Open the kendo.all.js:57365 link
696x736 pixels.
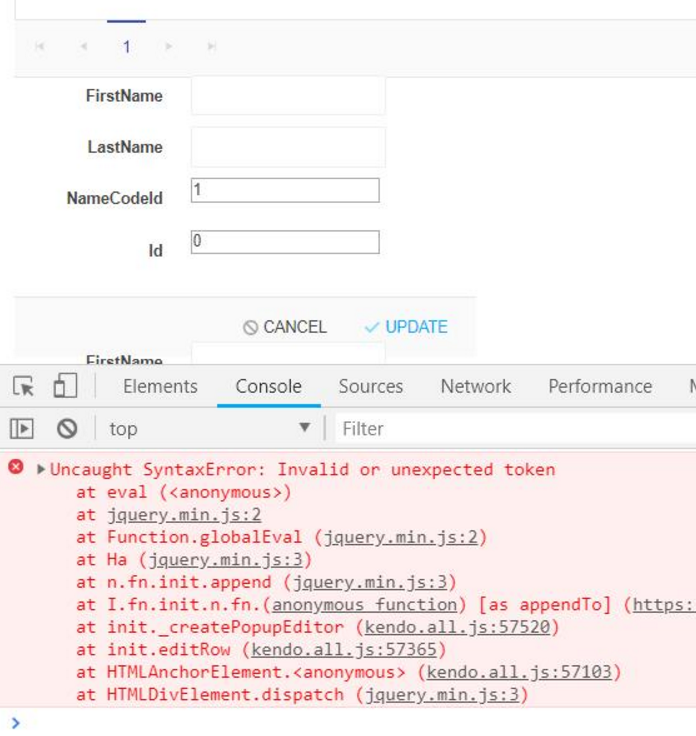pos(344,650)
